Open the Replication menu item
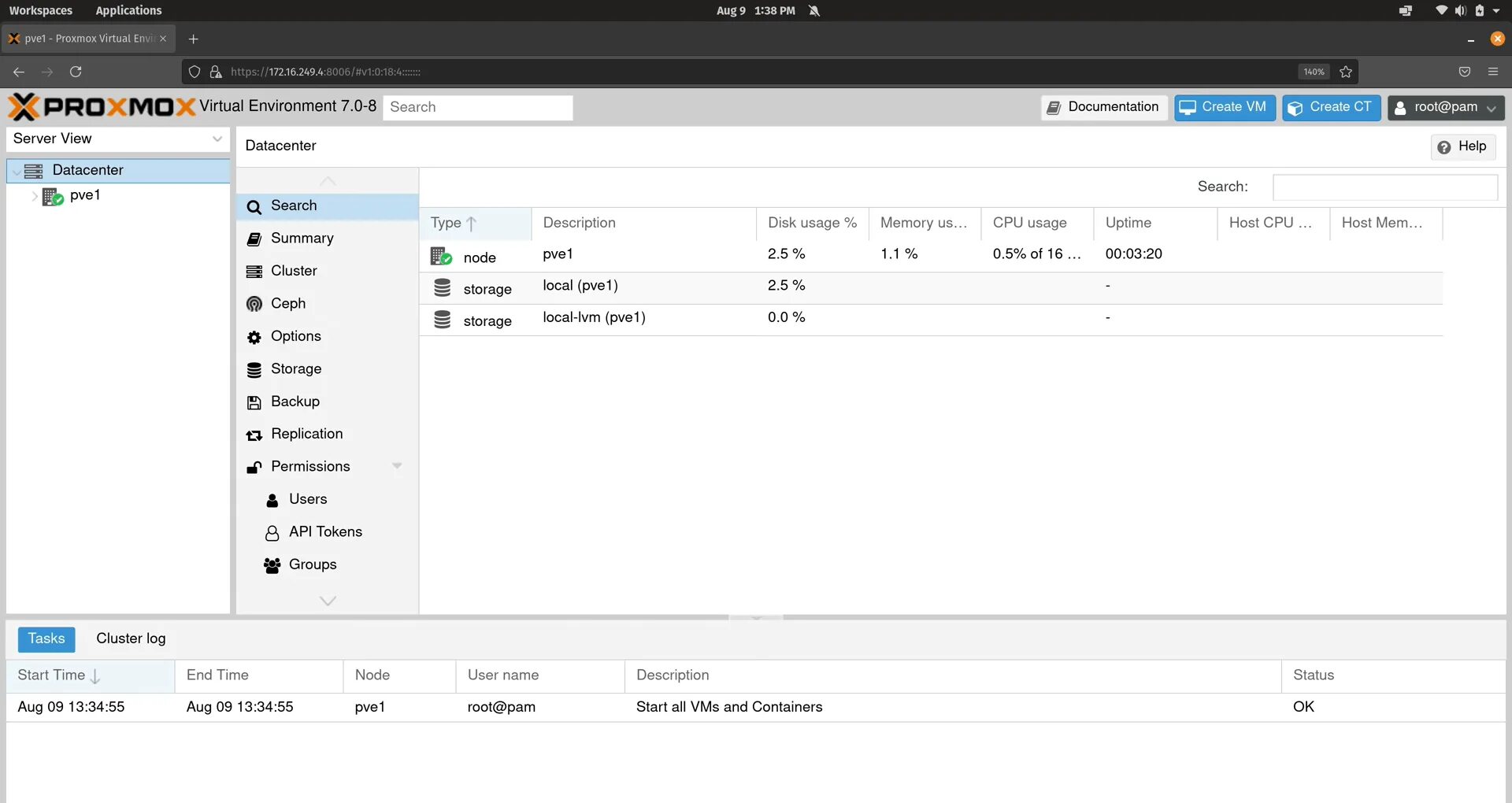The width and height of the screenshot is (1512, 803). tap(328, 435)
